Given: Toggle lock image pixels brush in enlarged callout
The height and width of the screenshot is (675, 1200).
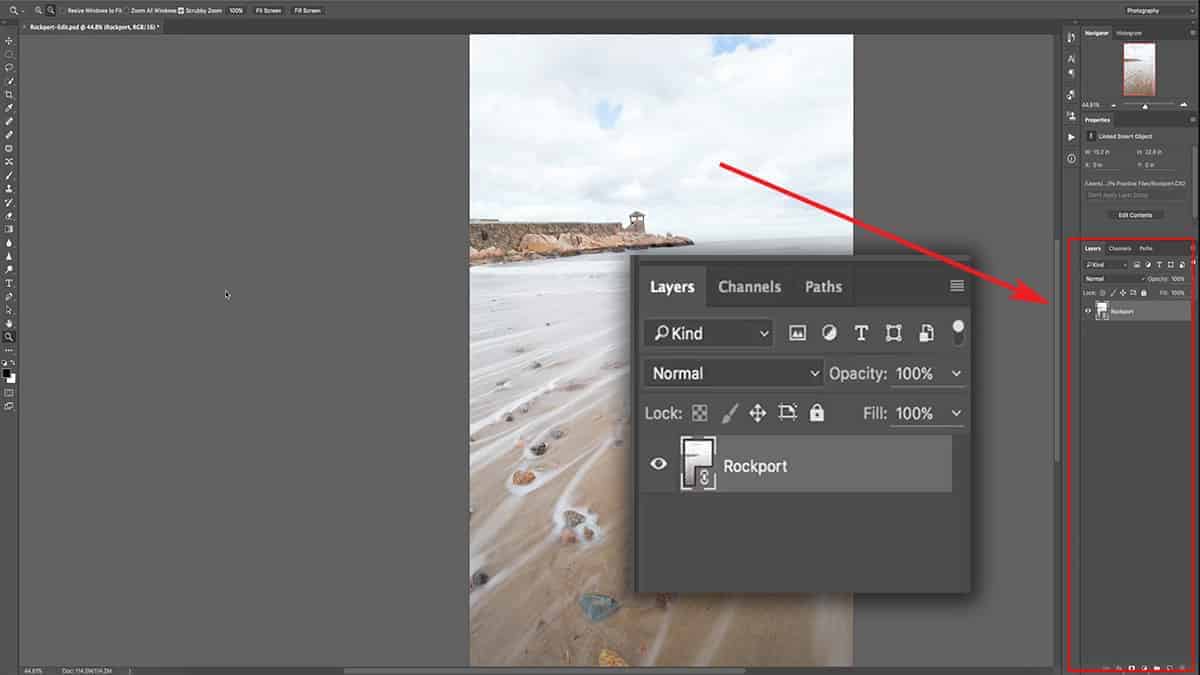Looking at the screenshot, I should pos(730,412).
